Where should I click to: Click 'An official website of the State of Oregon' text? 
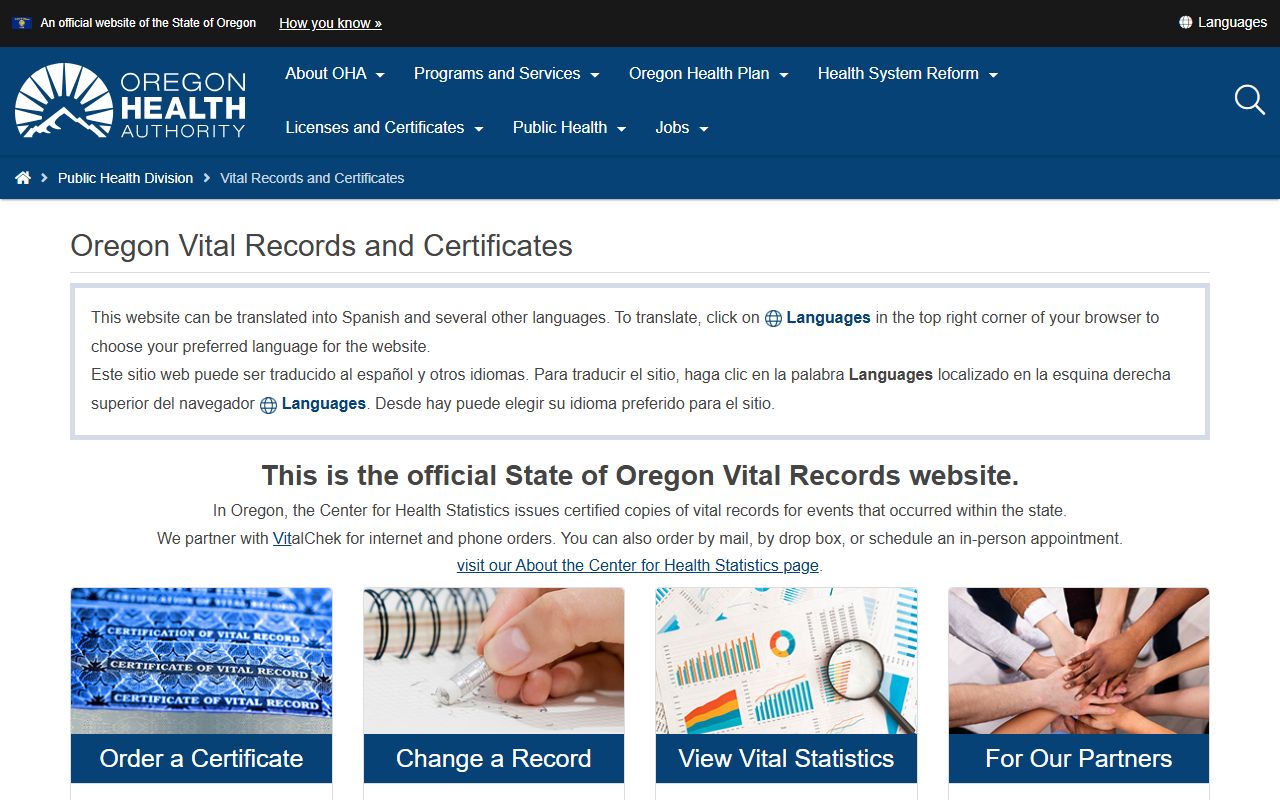[x=148, y=23]
